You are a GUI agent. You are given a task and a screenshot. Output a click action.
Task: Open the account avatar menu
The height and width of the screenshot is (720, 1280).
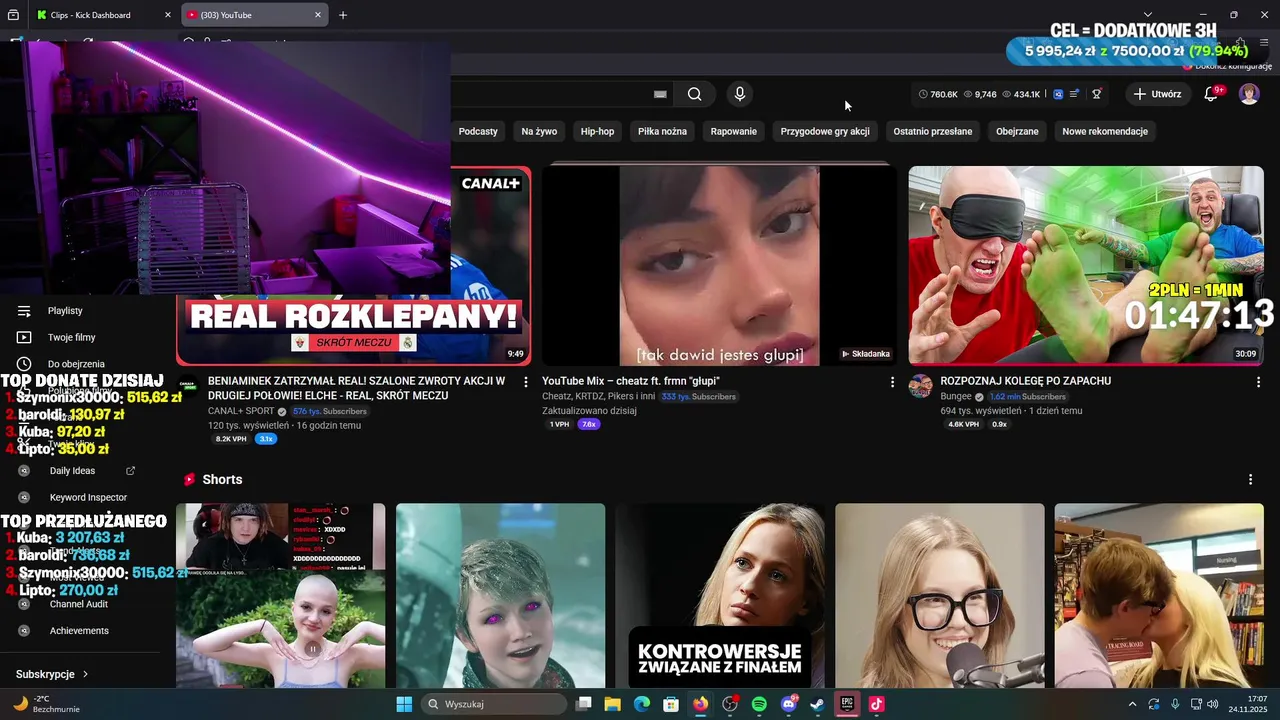coord(1249,94)
